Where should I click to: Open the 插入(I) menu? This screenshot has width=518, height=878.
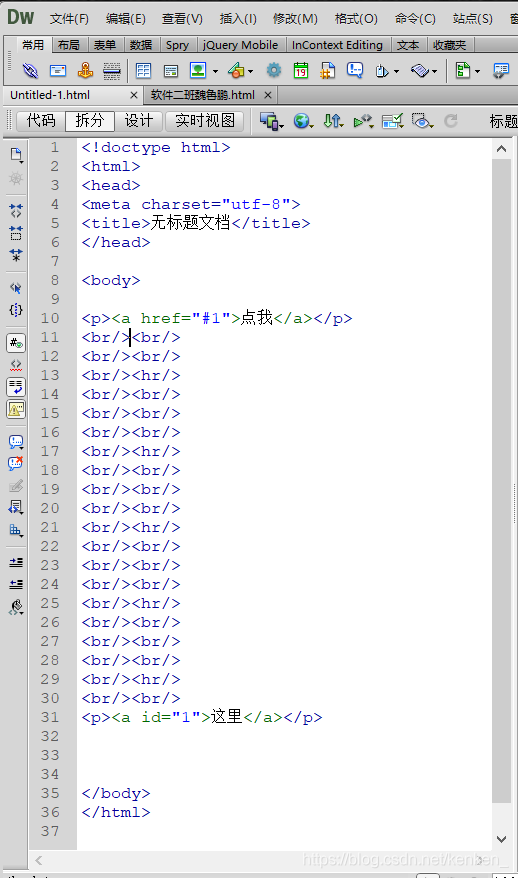click(238, 18)
